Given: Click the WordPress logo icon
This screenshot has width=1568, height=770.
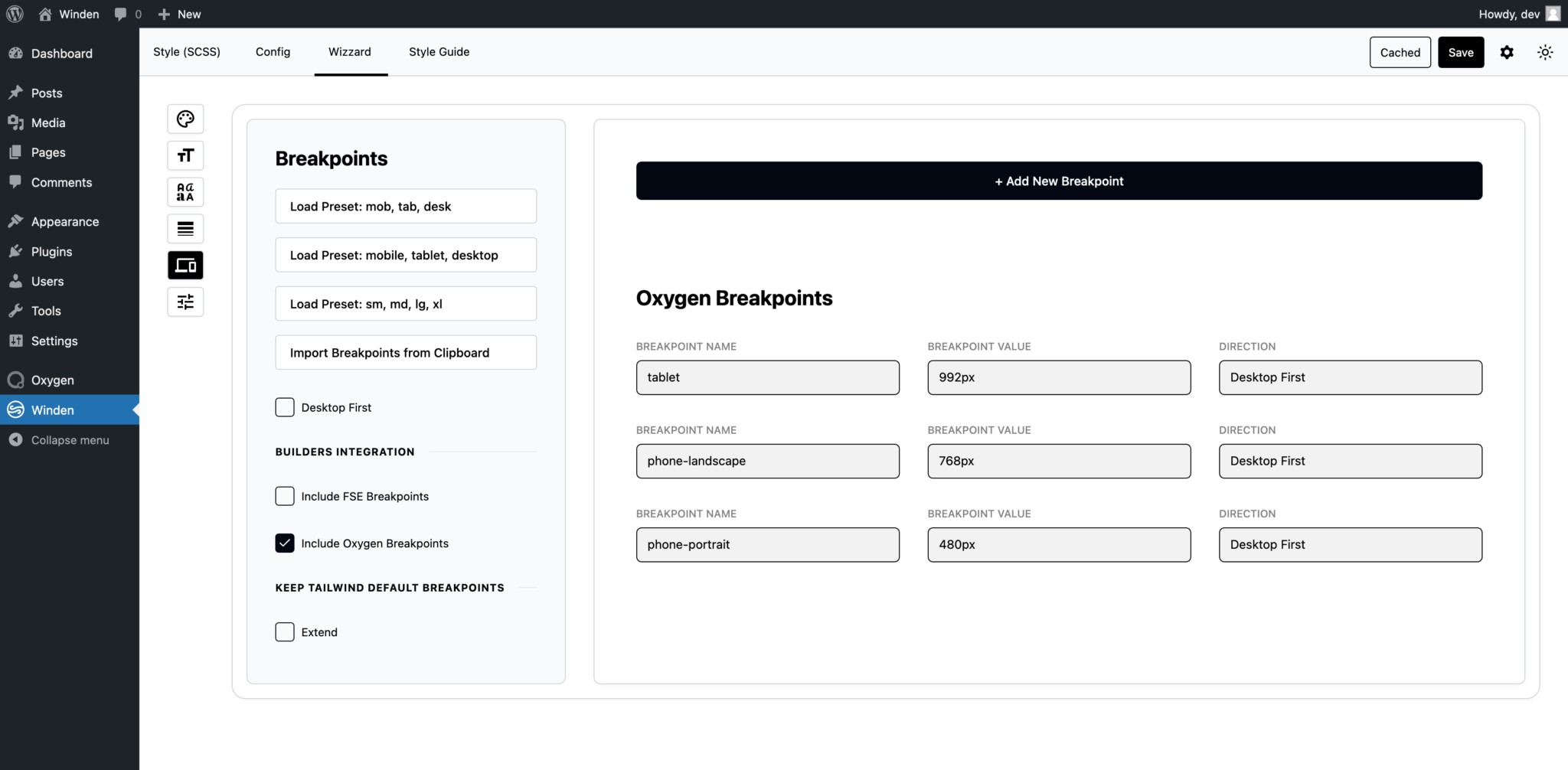Looking at the screenshot, I should (15, 14).
